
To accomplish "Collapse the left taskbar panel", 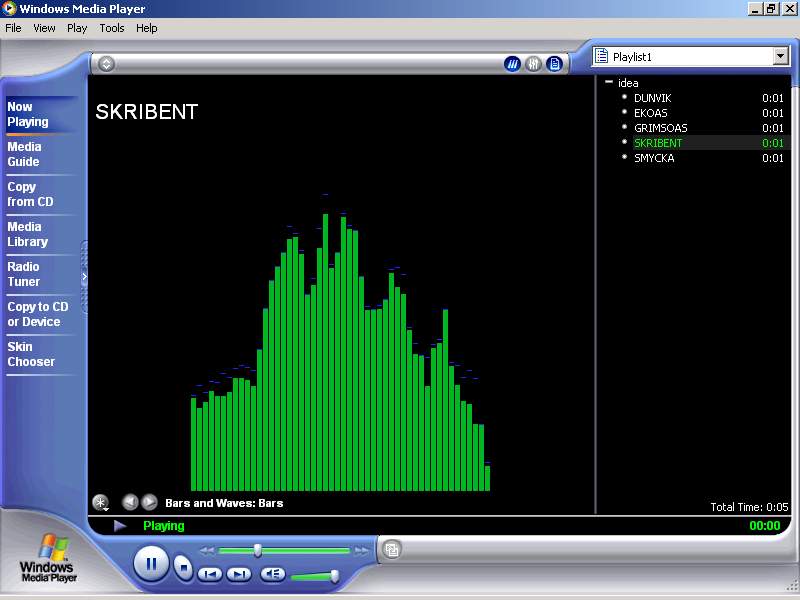I will click(x=84, y=277).
